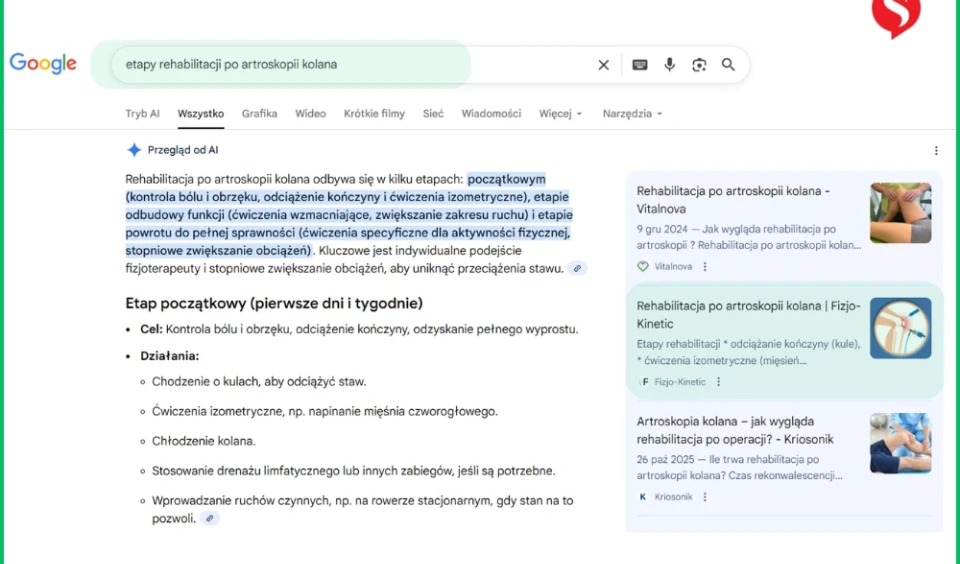
Task: Click the blue AI sparkle icon
Action: pos(133,150)
